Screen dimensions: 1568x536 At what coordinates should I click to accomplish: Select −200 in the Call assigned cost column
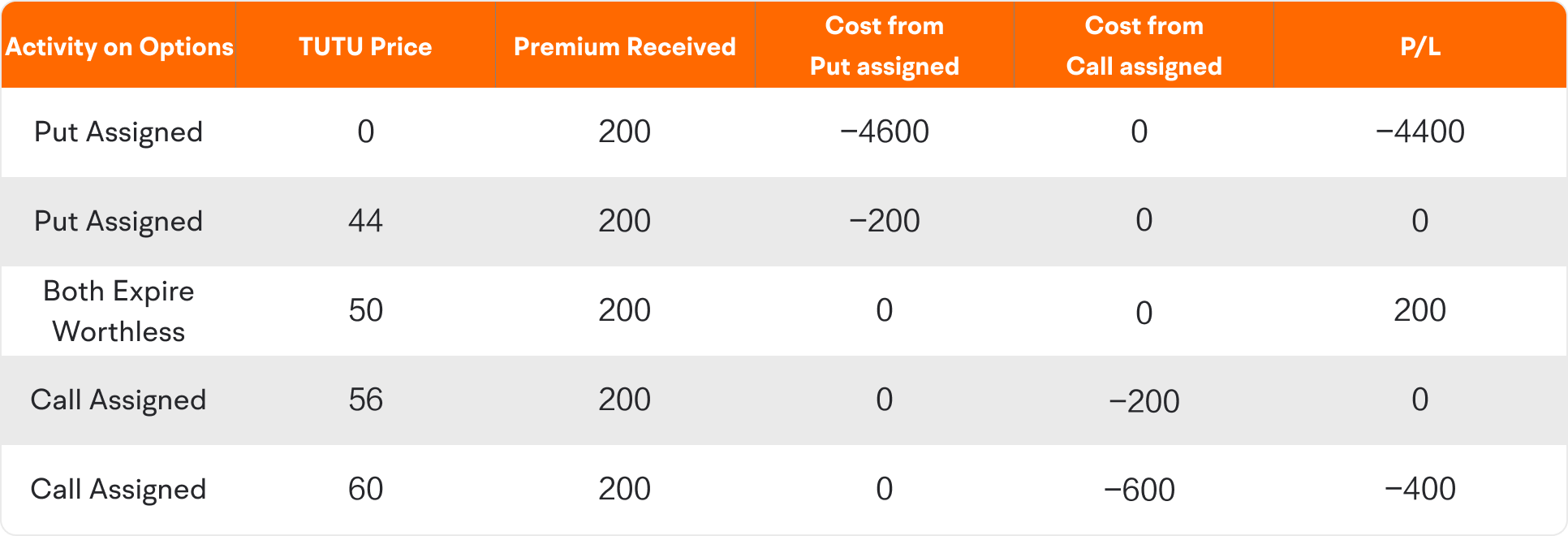coord(1144,401)
